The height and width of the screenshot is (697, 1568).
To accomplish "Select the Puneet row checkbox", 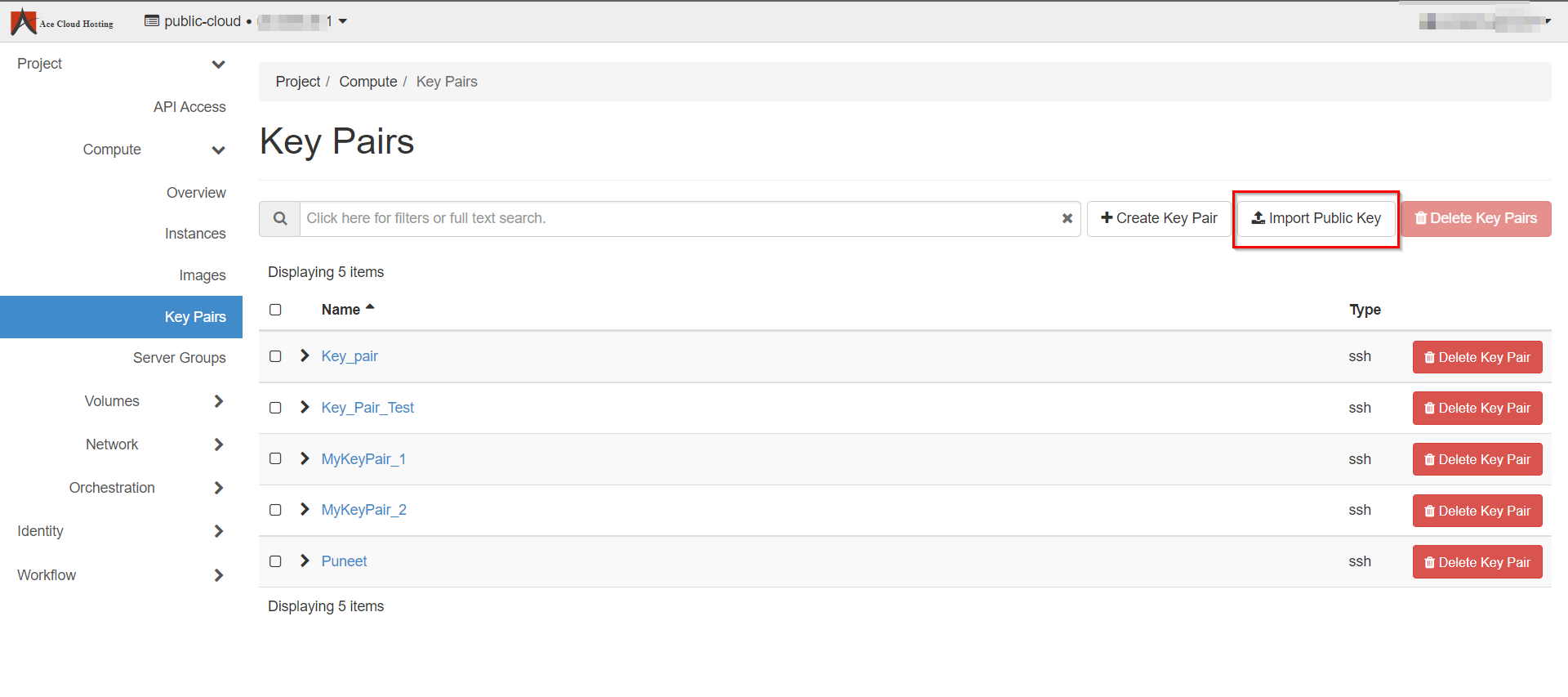I will (276, 561).
